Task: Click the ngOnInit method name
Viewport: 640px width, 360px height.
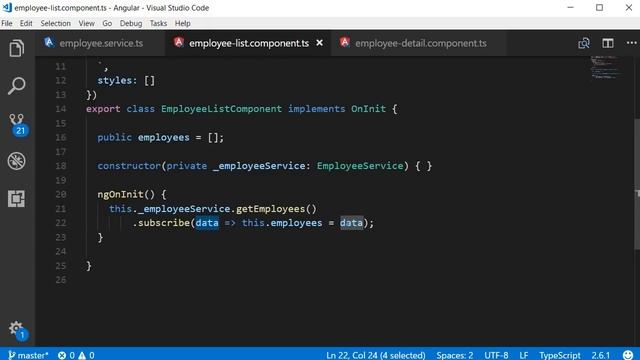Action: [x=120, y=194]
